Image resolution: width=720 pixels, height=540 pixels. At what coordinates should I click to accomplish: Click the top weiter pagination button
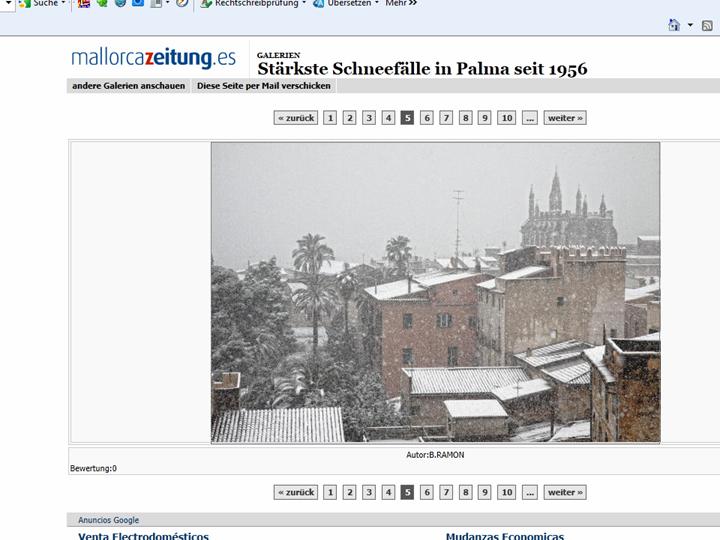(565, 118)
